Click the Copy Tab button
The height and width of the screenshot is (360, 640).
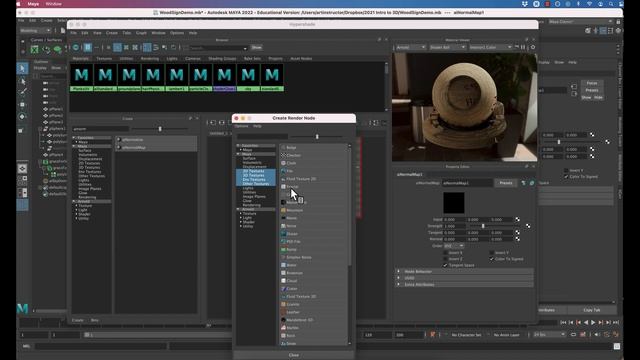click(592, 310)
